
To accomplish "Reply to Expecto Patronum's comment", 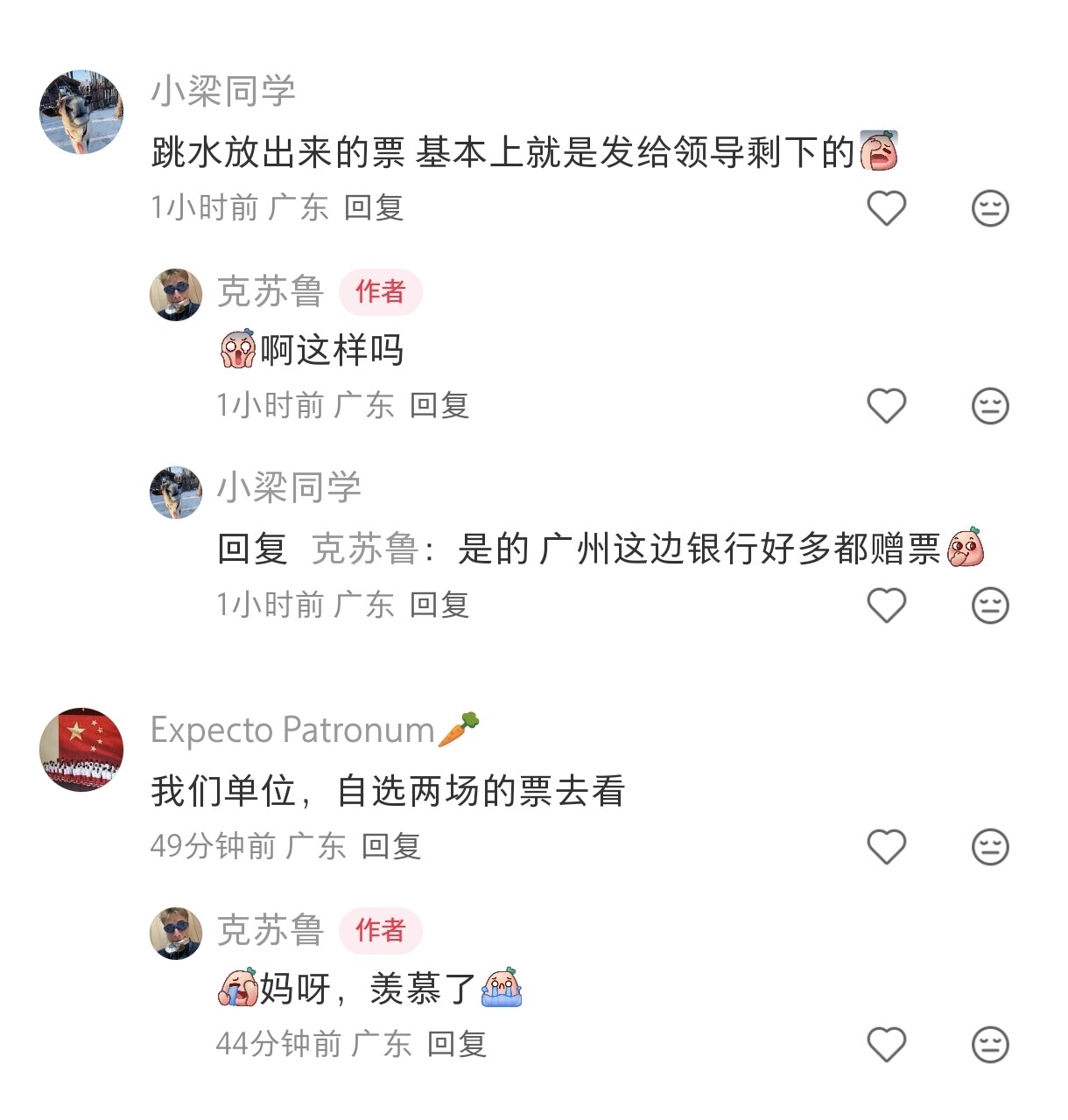I will (391, 847).
